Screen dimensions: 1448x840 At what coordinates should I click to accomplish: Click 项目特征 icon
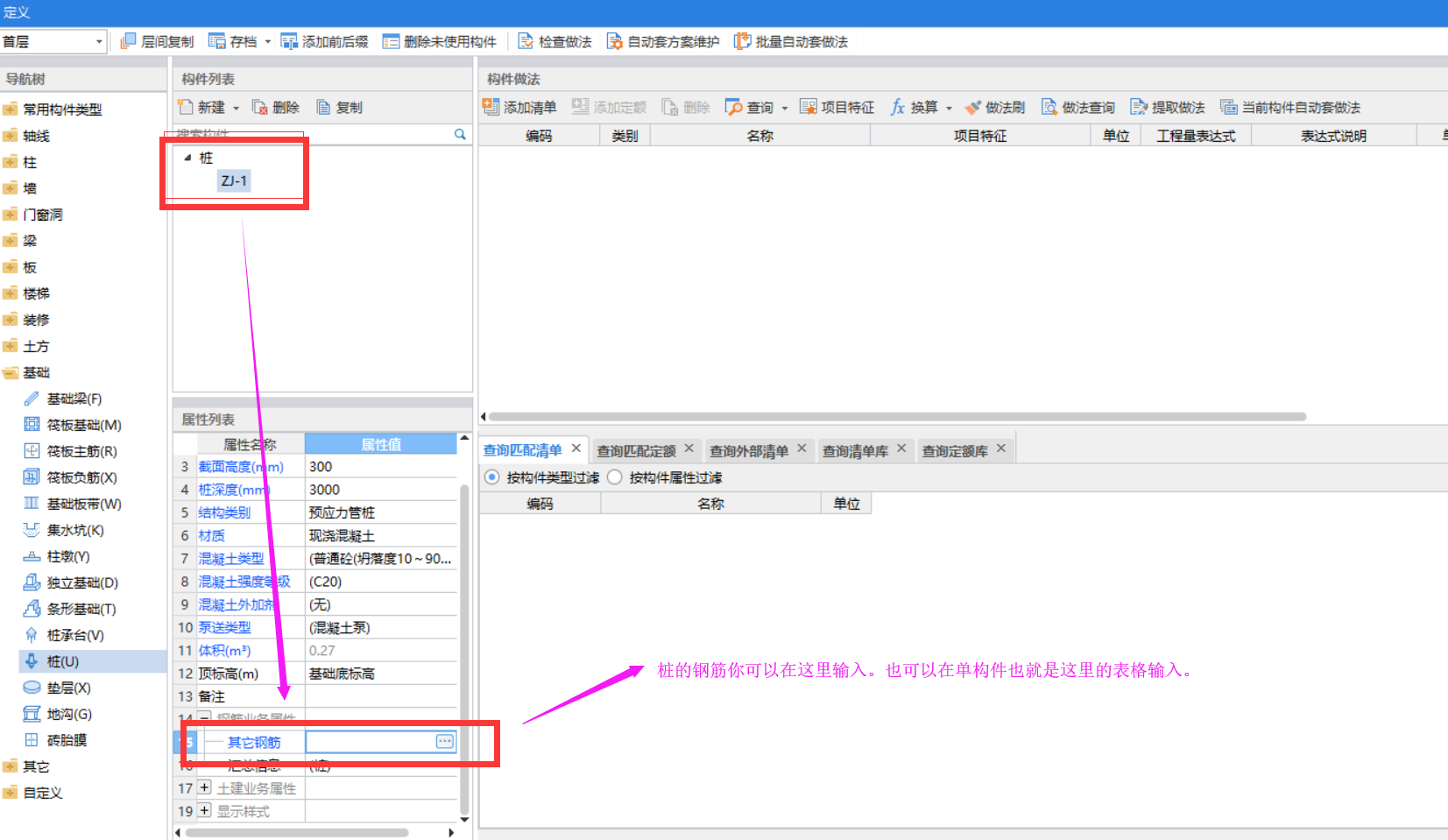[809, 107]
